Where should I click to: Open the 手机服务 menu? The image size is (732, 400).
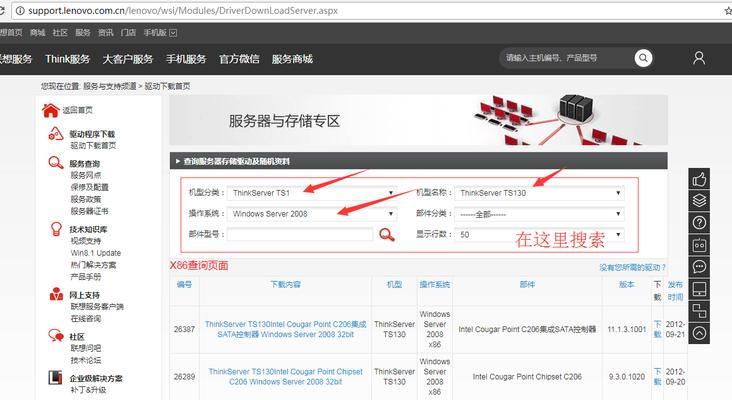point(186,59)
